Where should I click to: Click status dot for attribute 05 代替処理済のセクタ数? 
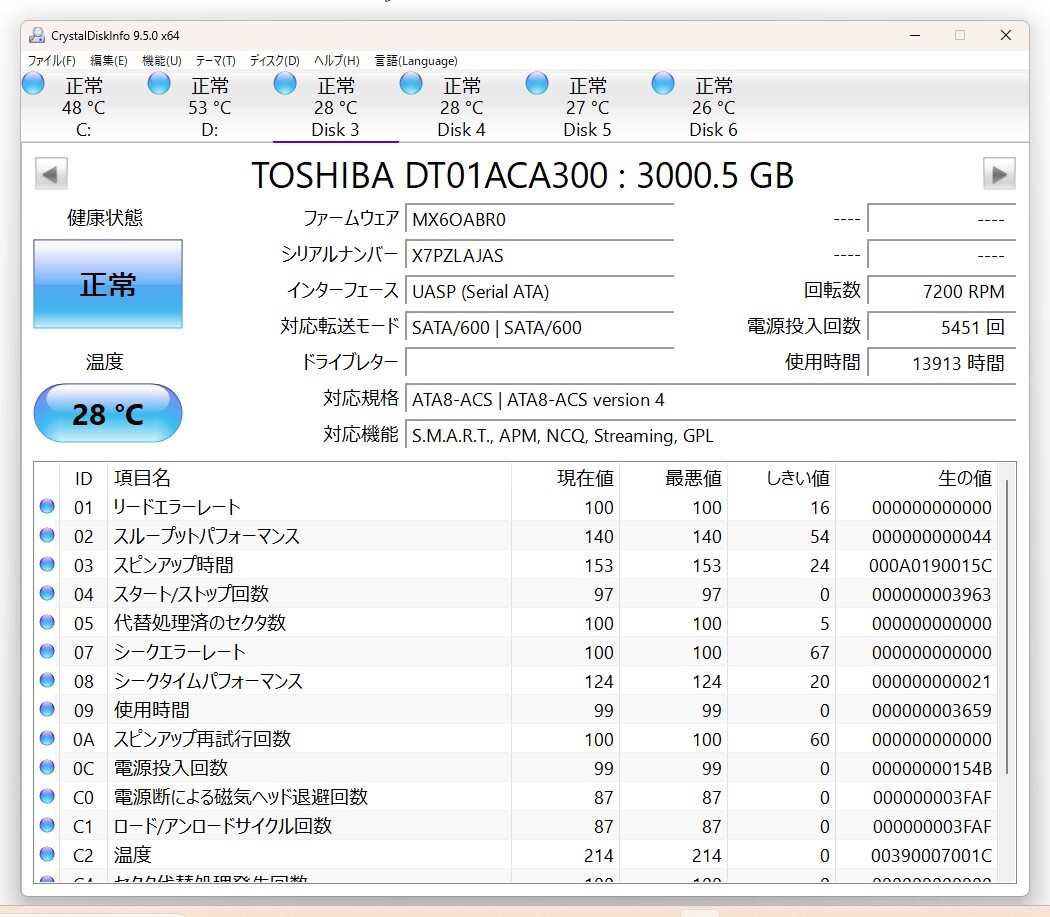point(47,622)
